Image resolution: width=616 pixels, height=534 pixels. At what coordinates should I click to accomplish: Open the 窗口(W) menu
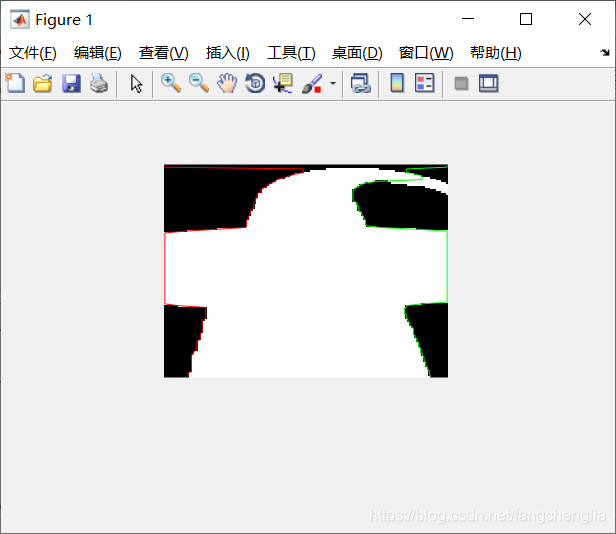426,53
